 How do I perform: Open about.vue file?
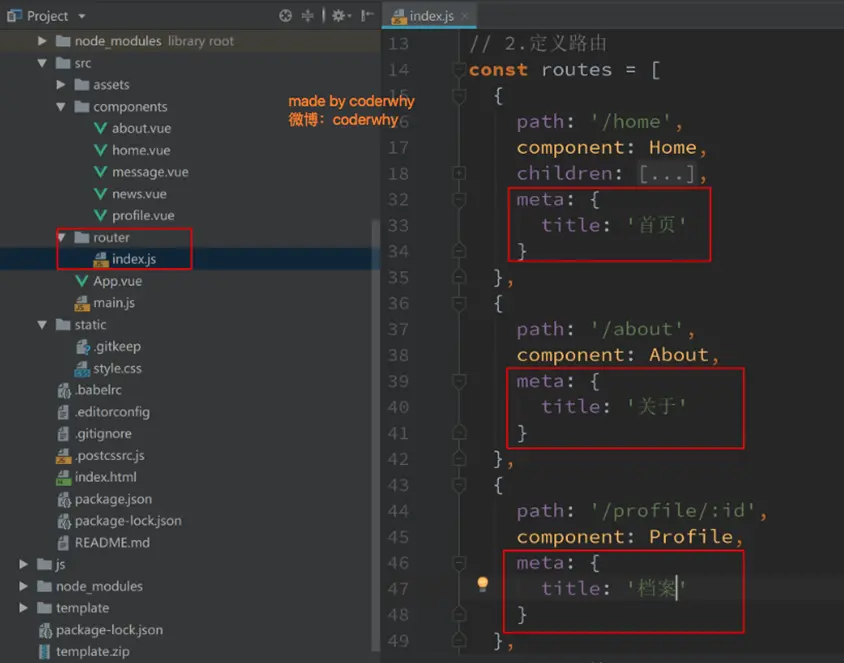click(141, 128)
